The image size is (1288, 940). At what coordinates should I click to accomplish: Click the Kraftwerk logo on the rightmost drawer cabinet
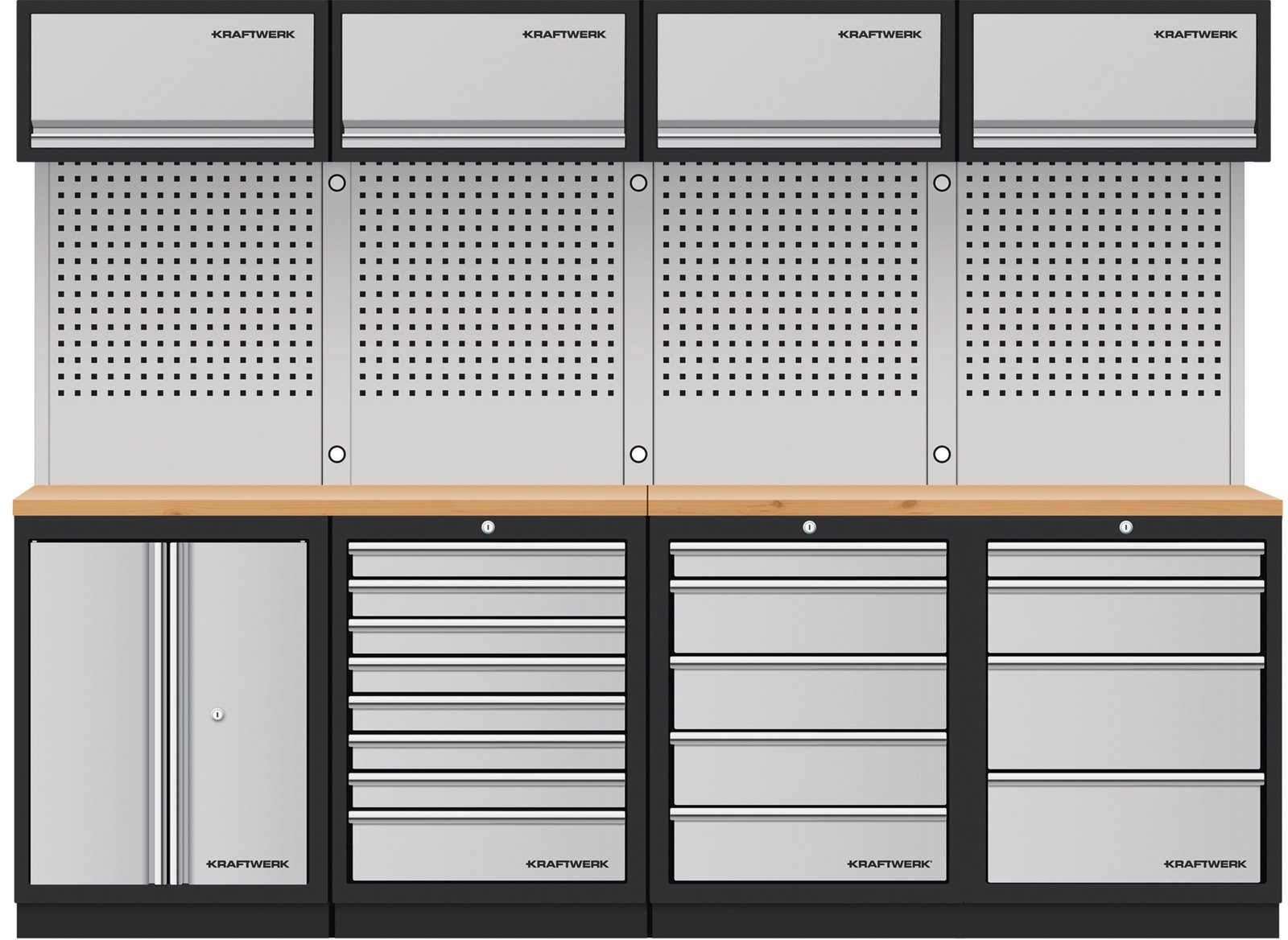click(x=1204, y=864)
